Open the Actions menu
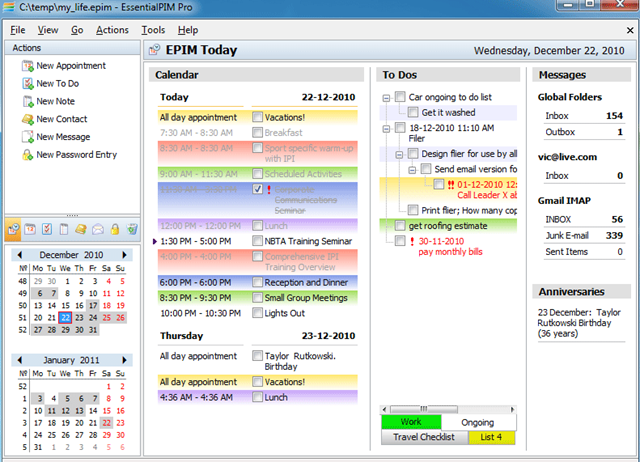The height and width of the screenshot is (462, 640). (x=112, y=30)
